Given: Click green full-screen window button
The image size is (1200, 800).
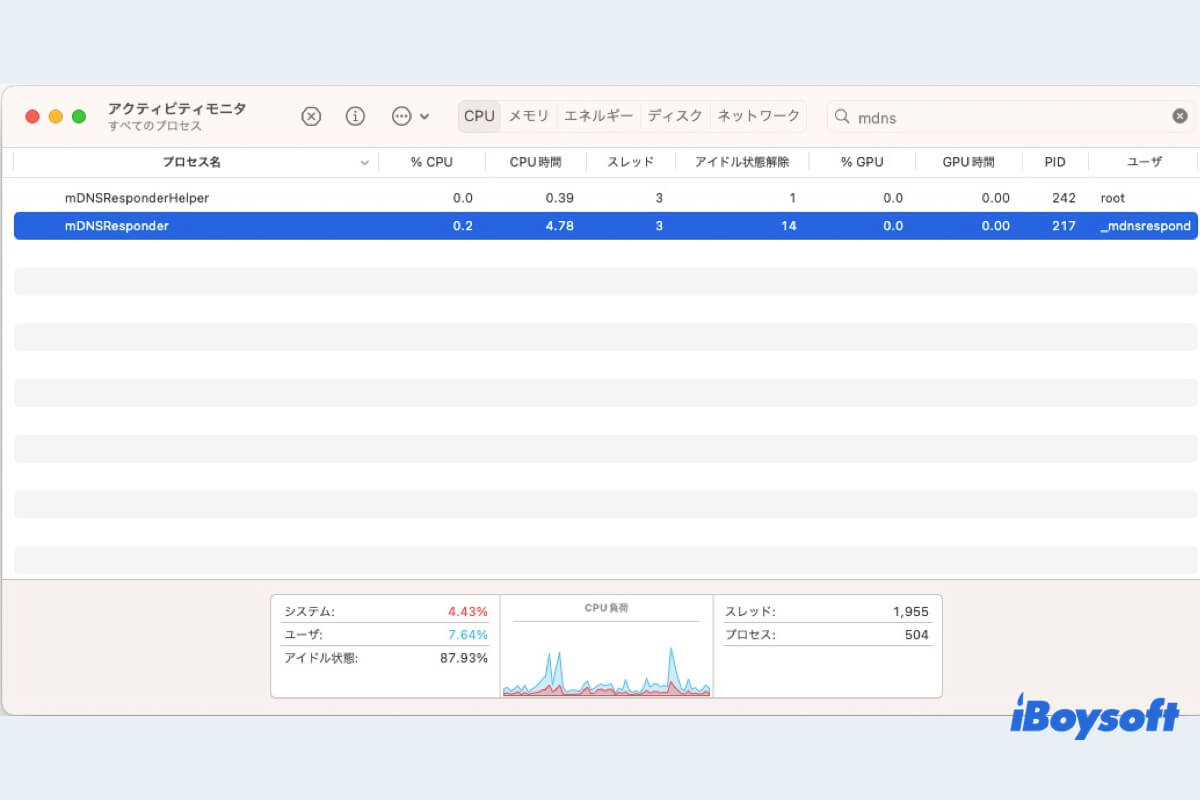Looking at the screenshot, I should click(79, 117).
